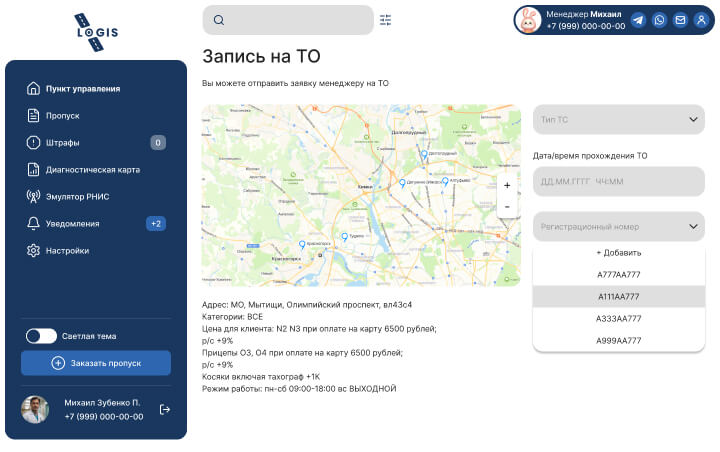Click the +2 notifications badge
720x452 pixels.
pos(156,224)
